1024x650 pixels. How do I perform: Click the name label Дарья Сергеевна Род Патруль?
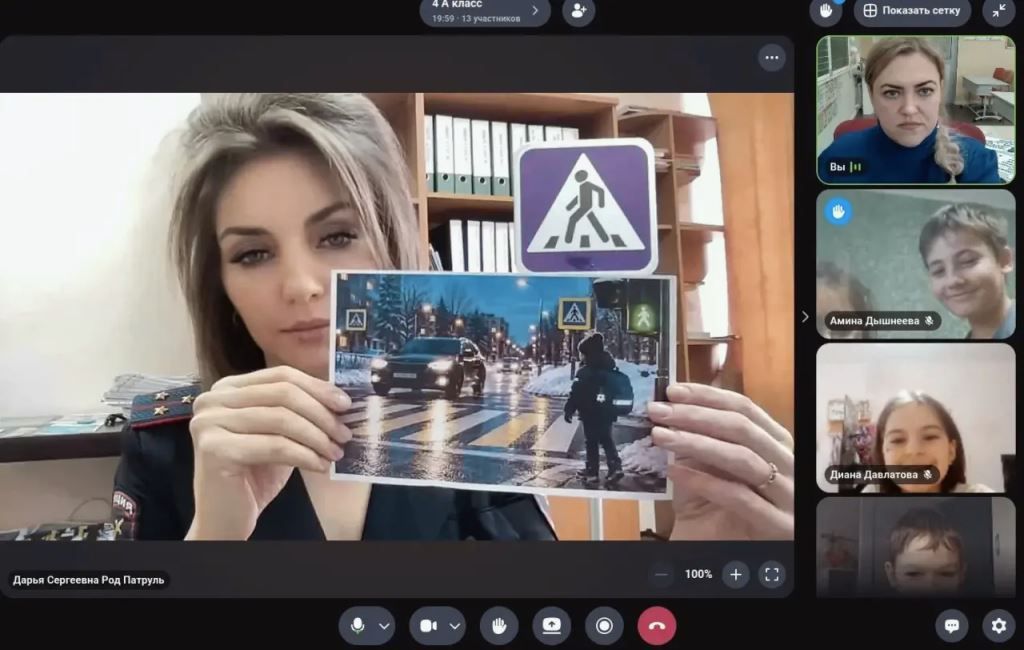click(89, 580)
